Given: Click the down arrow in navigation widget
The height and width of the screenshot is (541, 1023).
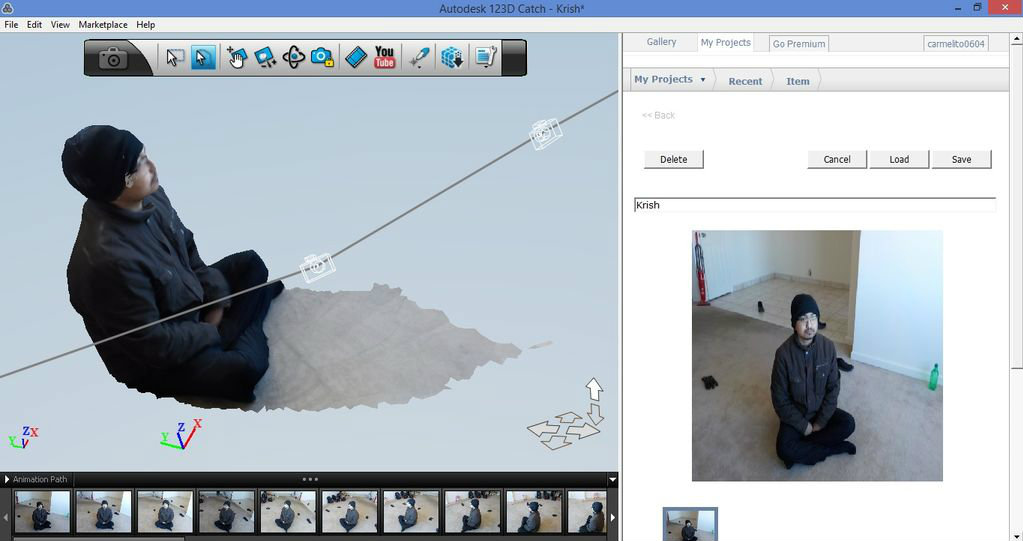Looking at the screenshot, I should [596, 414].
